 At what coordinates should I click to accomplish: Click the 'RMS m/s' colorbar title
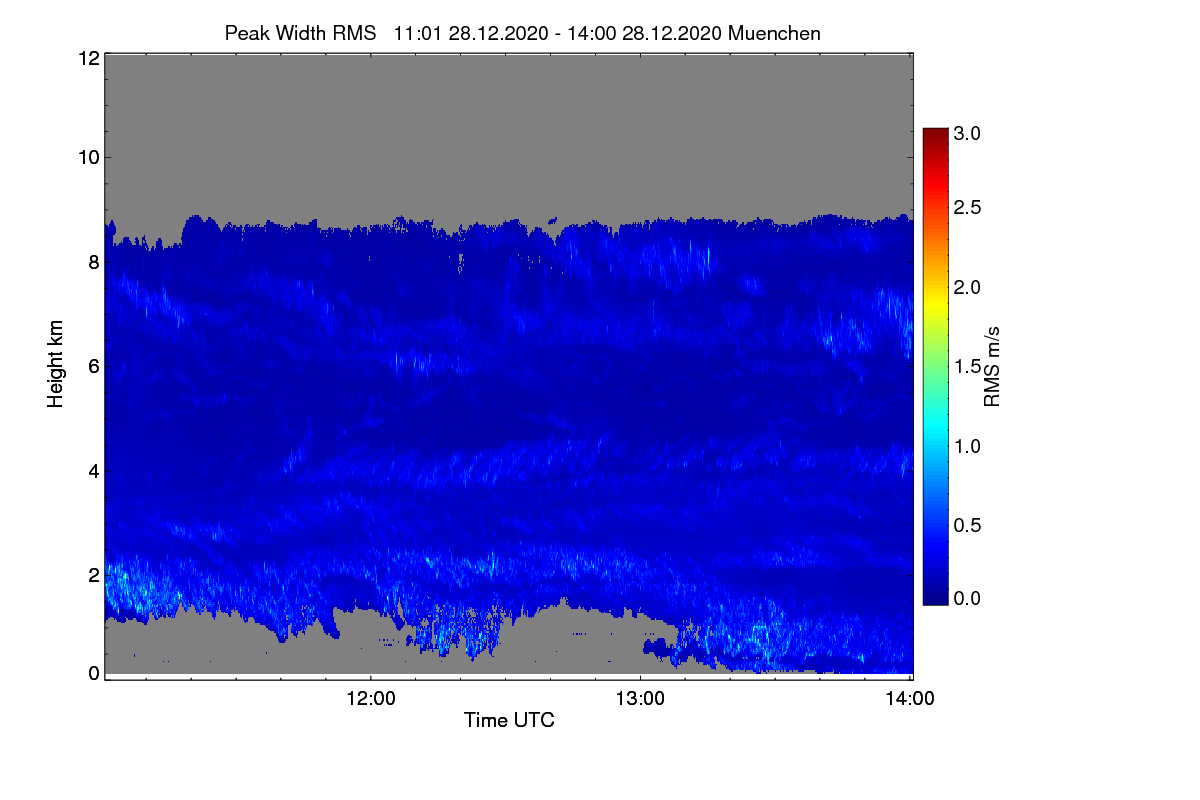point(992,364)
